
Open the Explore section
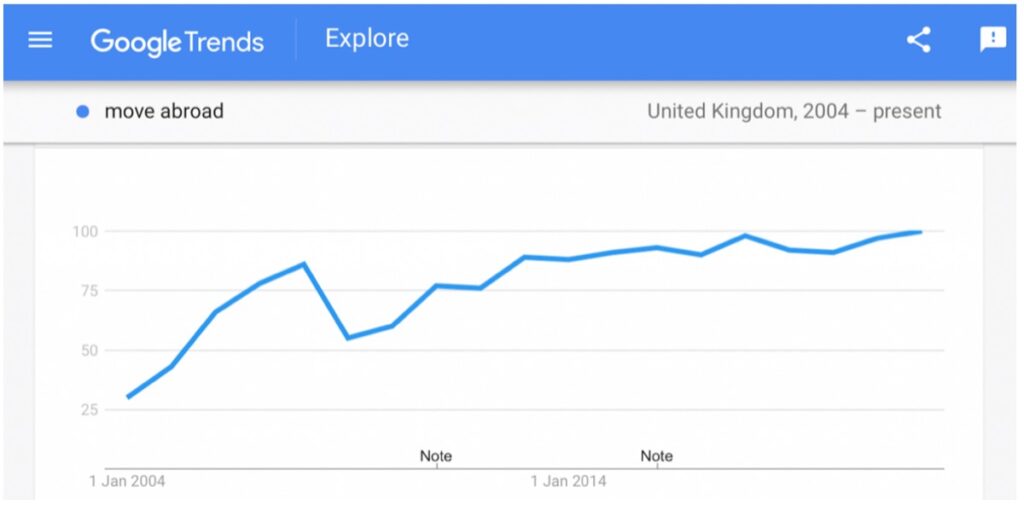click(x=367, y=39)
